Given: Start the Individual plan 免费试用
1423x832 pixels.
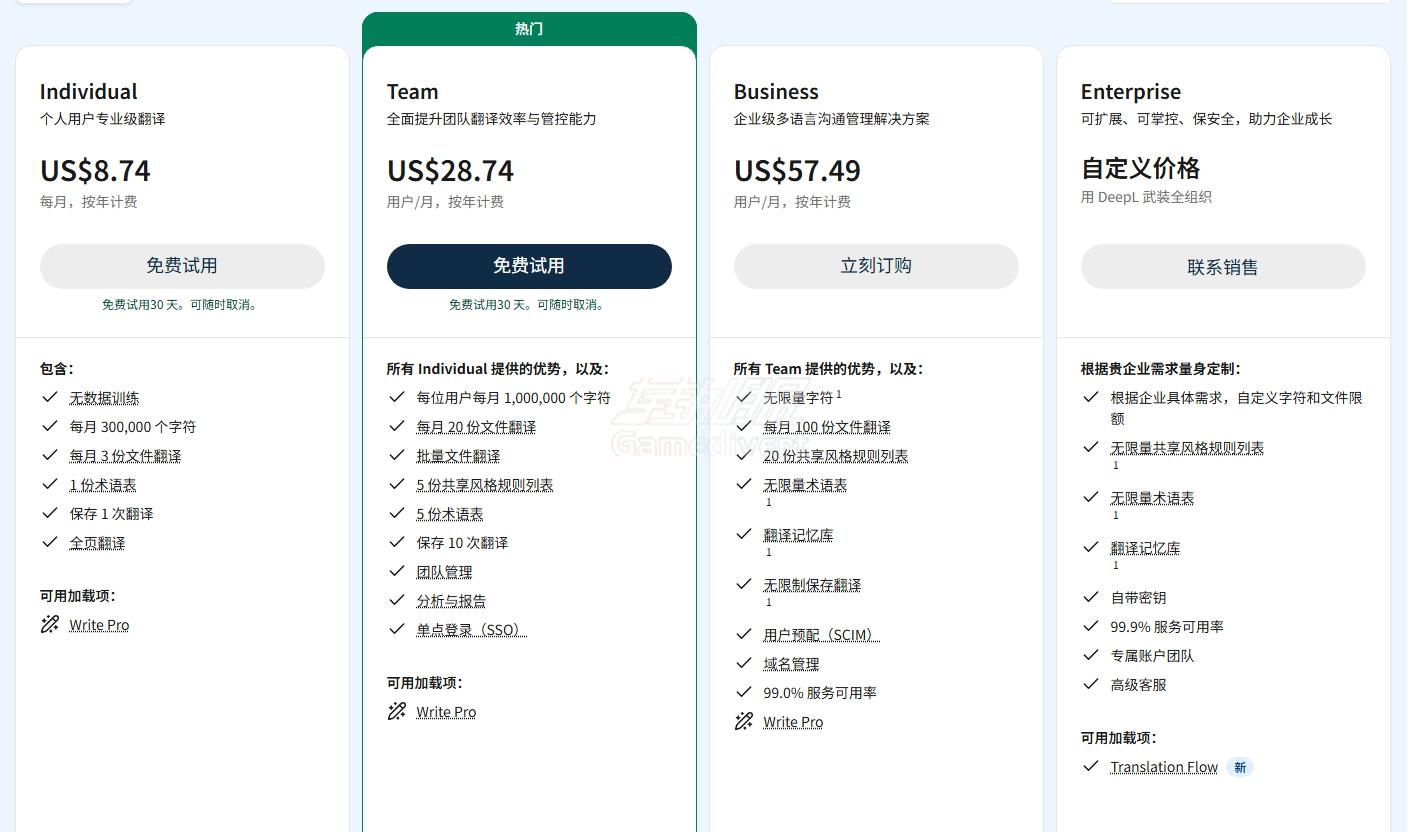Looking at the screenshot, I should 182,266.
